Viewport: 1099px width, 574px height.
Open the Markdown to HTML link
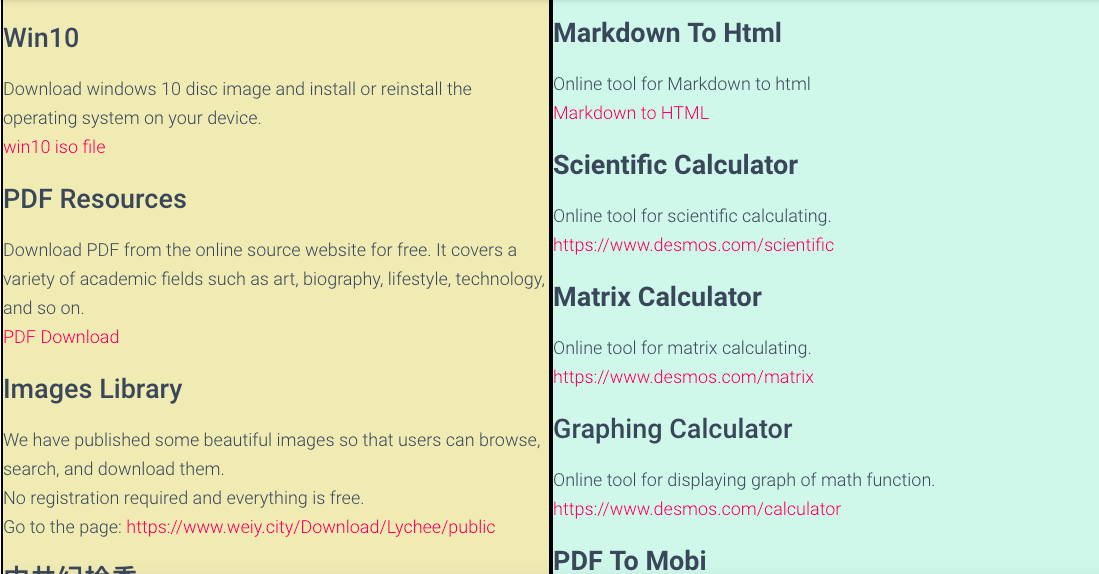point(631,113)
